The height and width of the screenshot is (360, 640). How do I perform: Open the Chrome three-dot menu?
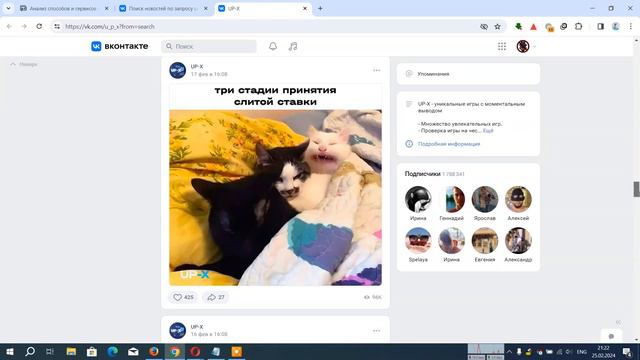pos(631,27)
